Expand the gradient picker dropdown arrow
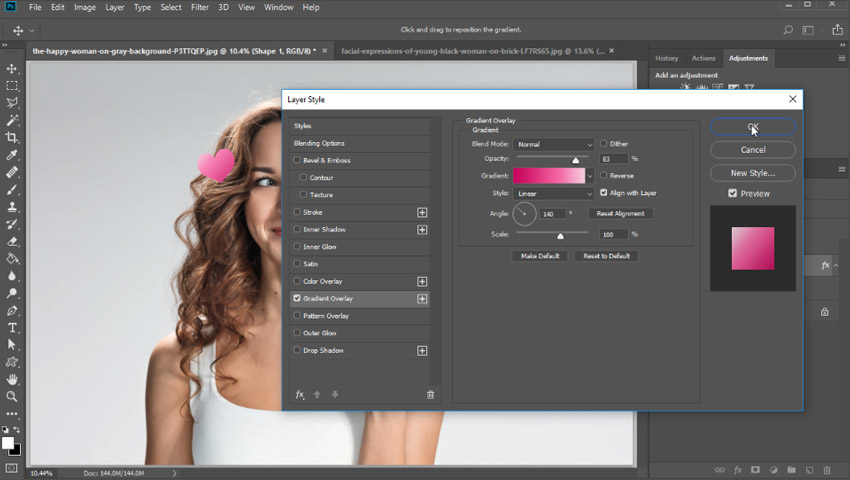Image resolution: width=850 pixels, height=480 pixels. (x=590, y=175)
